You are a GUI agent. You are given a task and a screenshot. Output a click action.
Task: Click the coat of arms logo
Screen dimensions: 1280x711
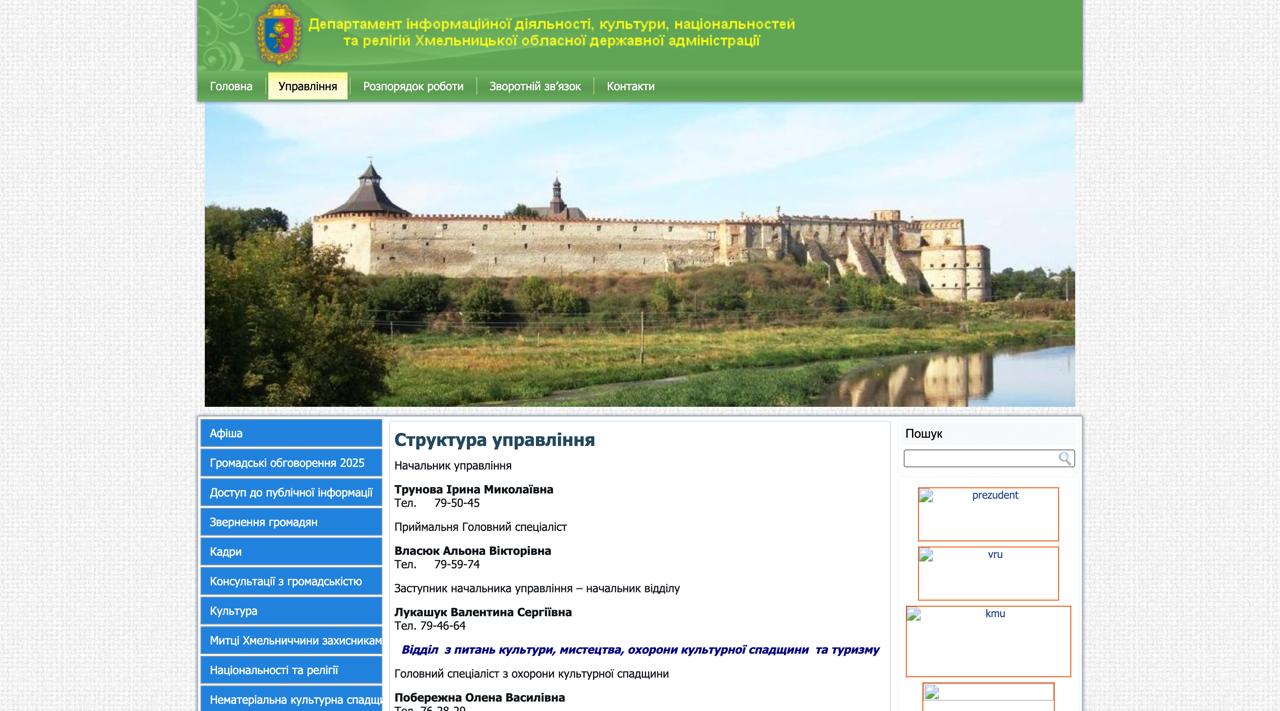tap(279, 34)
